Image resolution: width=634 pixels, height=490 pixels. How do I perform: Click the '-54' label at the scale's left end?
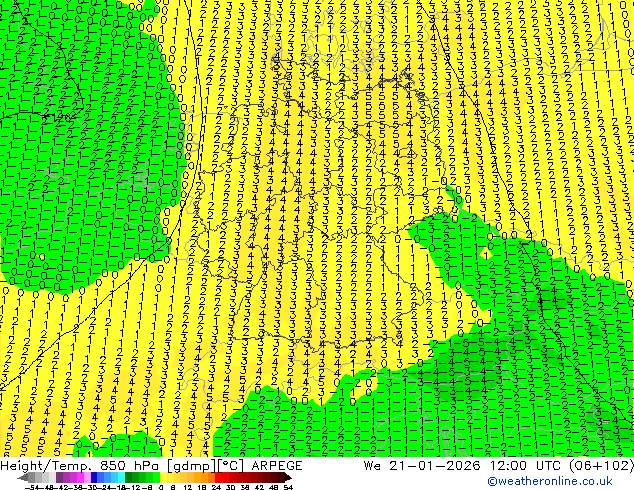tap(31, 487)
